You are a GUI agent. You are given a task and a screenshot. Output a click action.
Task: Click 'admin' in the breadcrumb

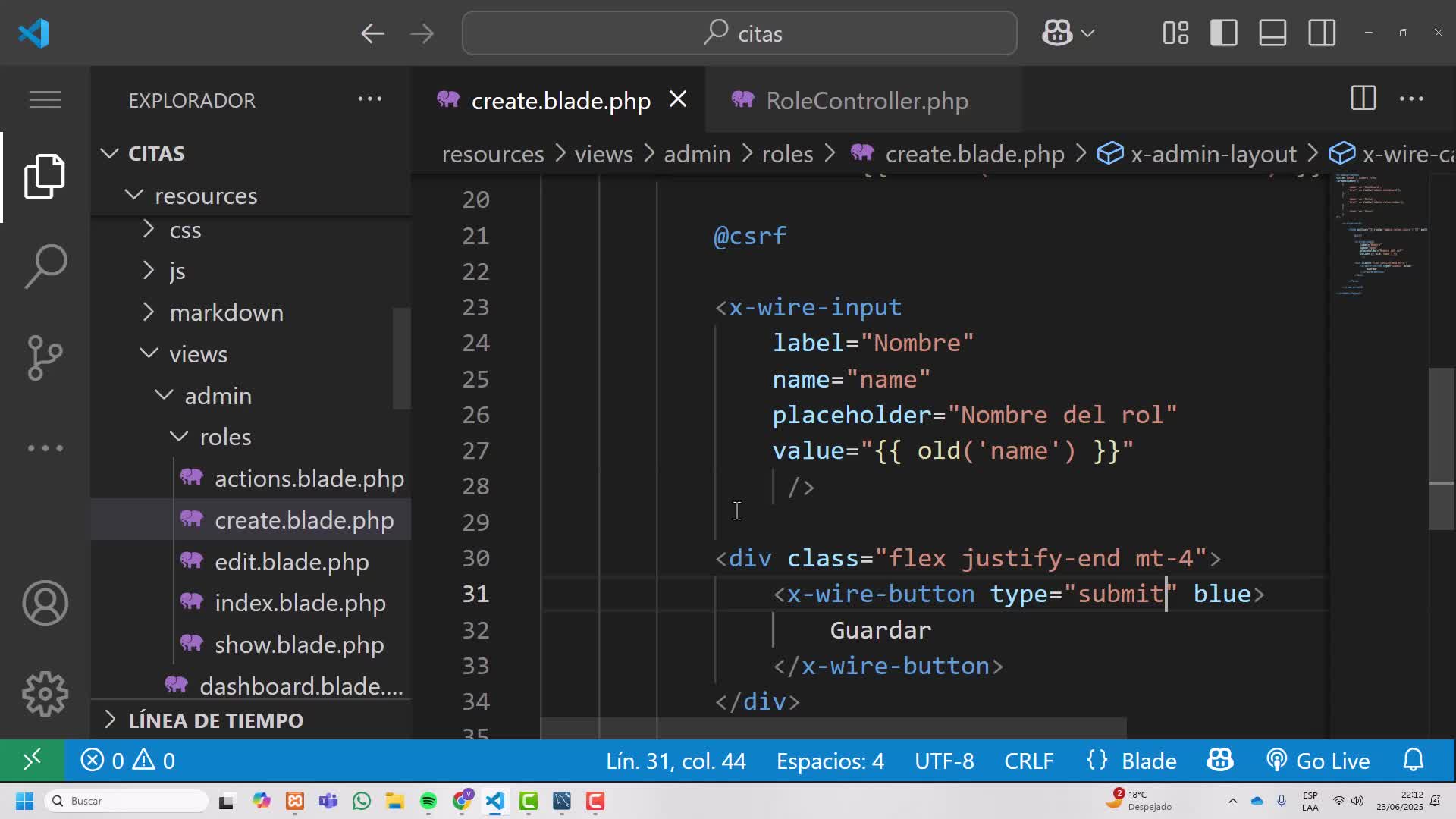coord(697,154)
